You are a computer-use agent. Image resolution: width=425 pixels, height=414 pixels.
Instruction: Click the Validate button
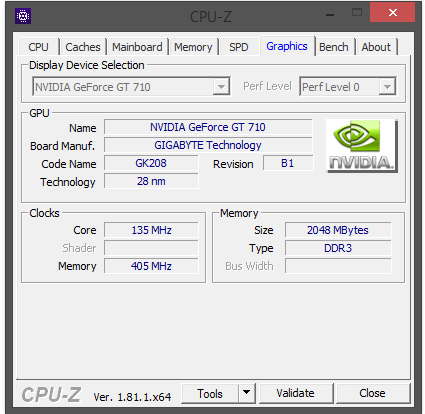click(x=296, y=394)
